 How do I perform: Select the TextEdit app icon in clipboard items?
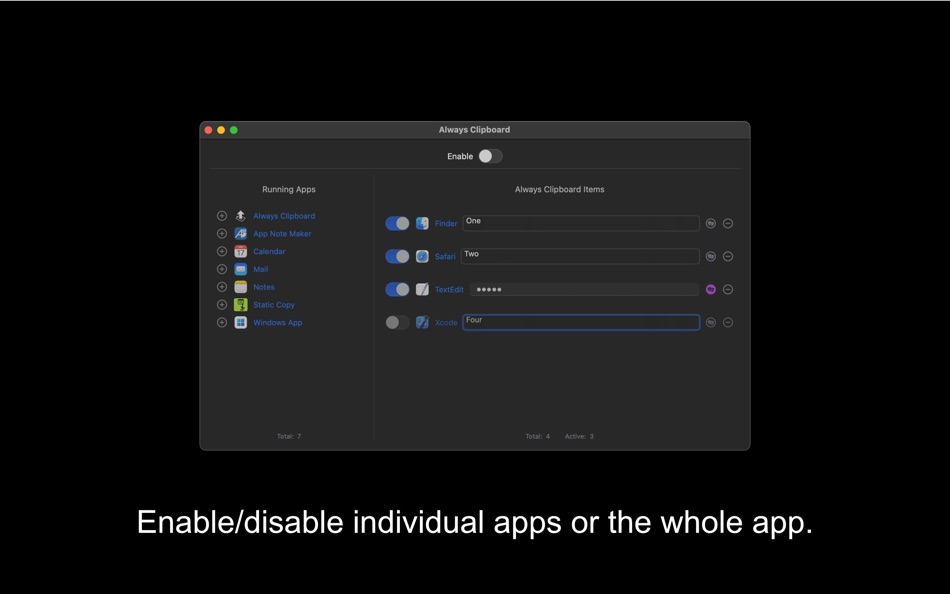click(422, 289)
